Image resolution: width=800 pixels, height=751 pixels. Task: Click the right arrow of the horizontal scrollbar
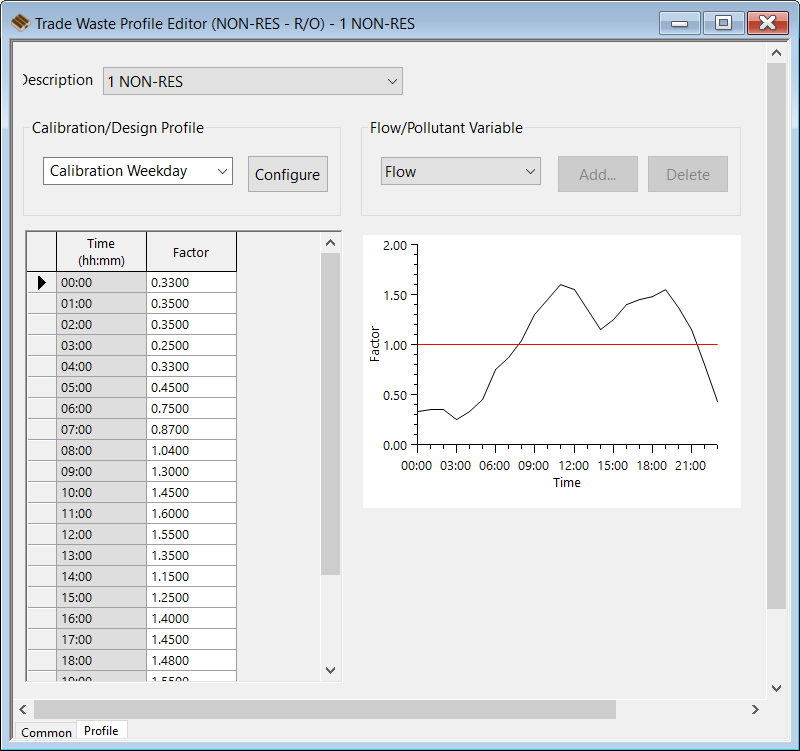click(756, 709)
